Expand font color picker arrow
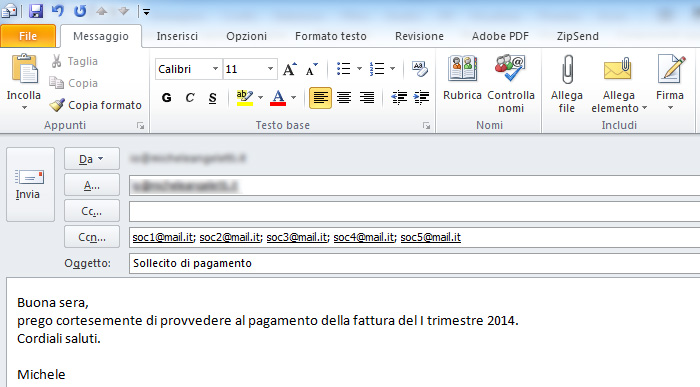700x387 pixels. point(293,98)
